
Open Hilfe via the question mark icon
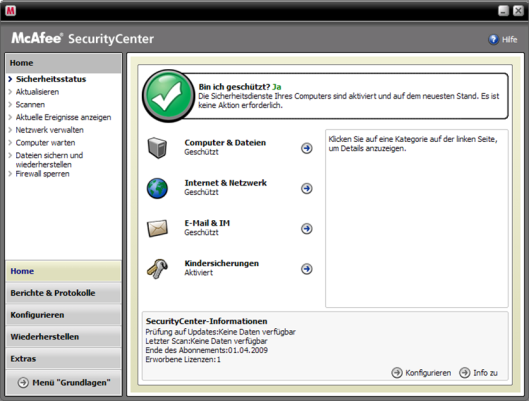point(493,39)
